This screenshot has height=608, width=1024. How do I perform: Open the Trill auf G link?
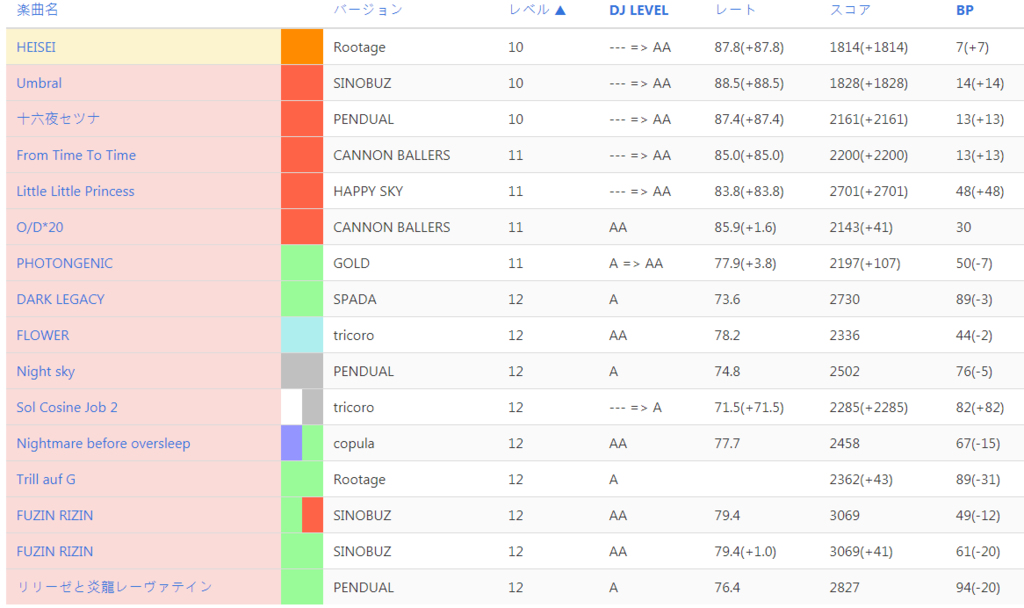click(46, 479)
